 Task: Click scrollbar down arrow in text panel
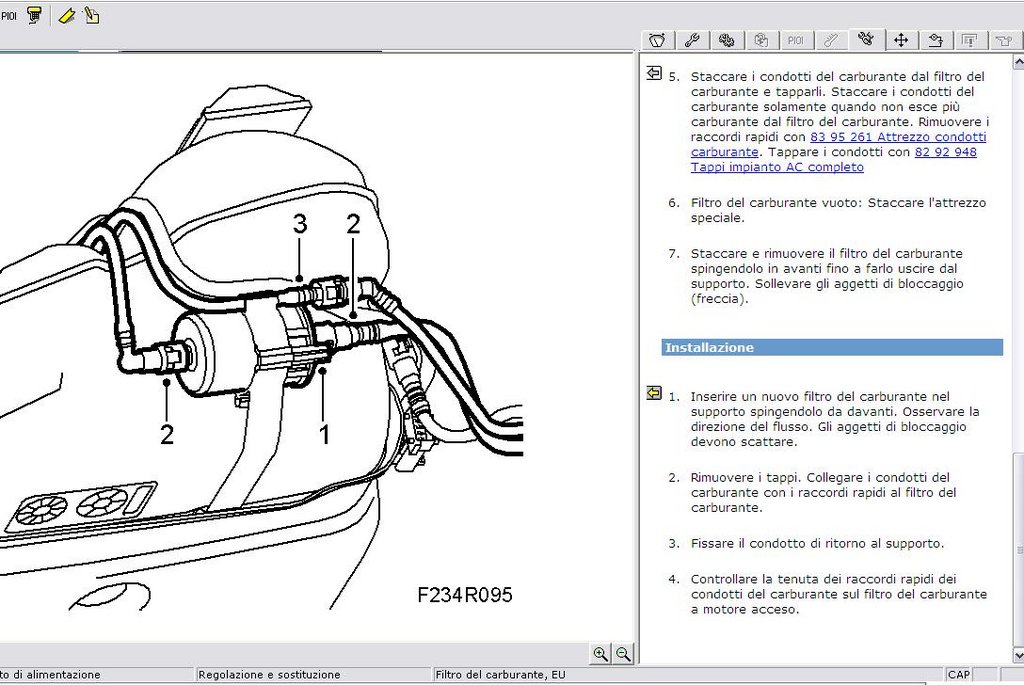(x=1018, y=654)
